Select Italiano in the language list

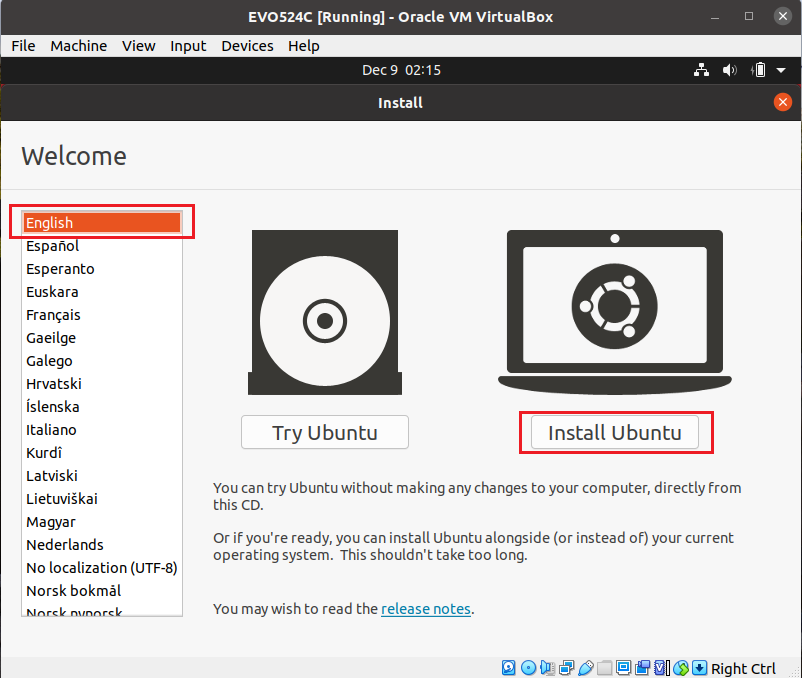[102, 430]
